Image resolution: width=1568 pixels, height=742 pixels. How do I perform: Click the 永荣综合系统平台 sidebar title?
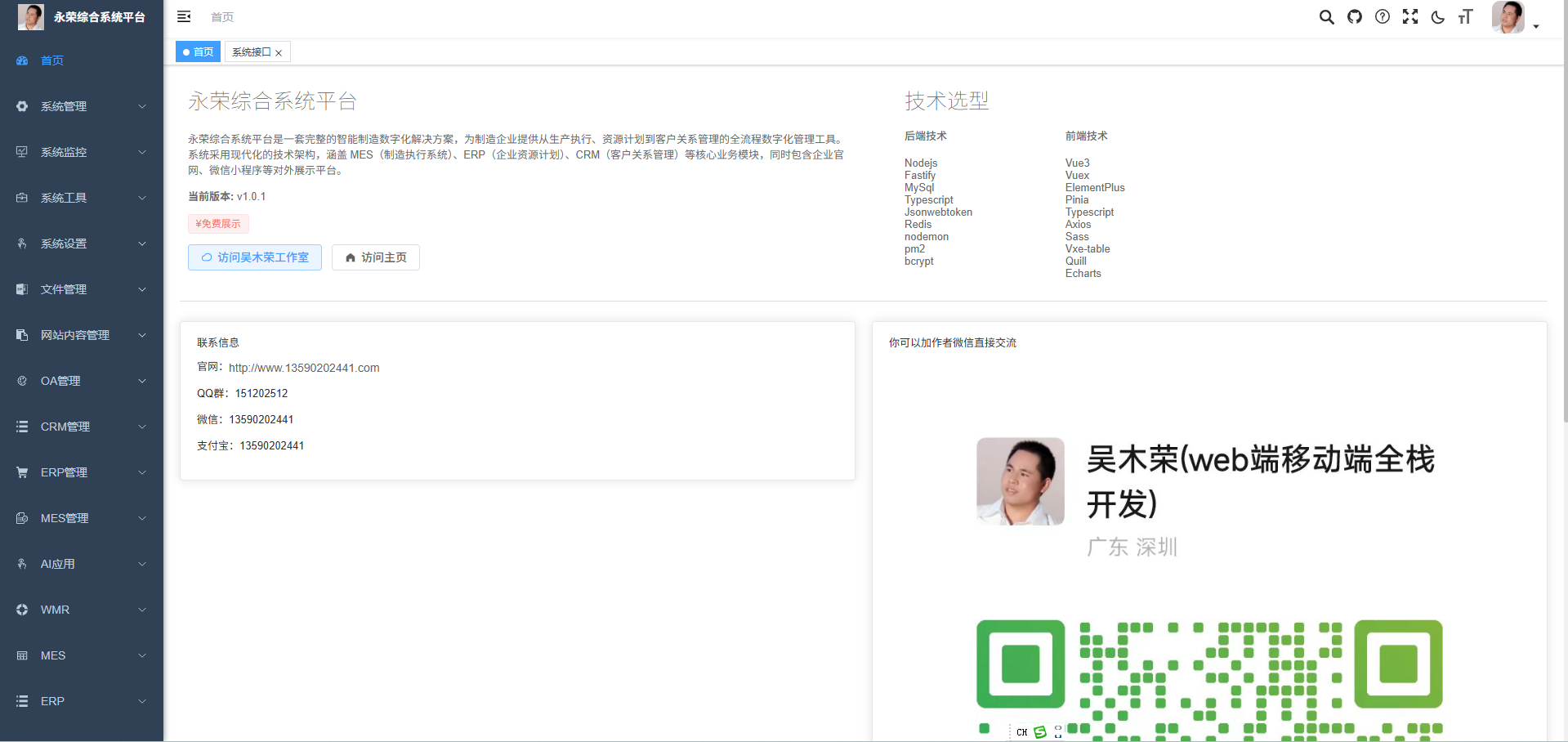[x=100, y=17]
